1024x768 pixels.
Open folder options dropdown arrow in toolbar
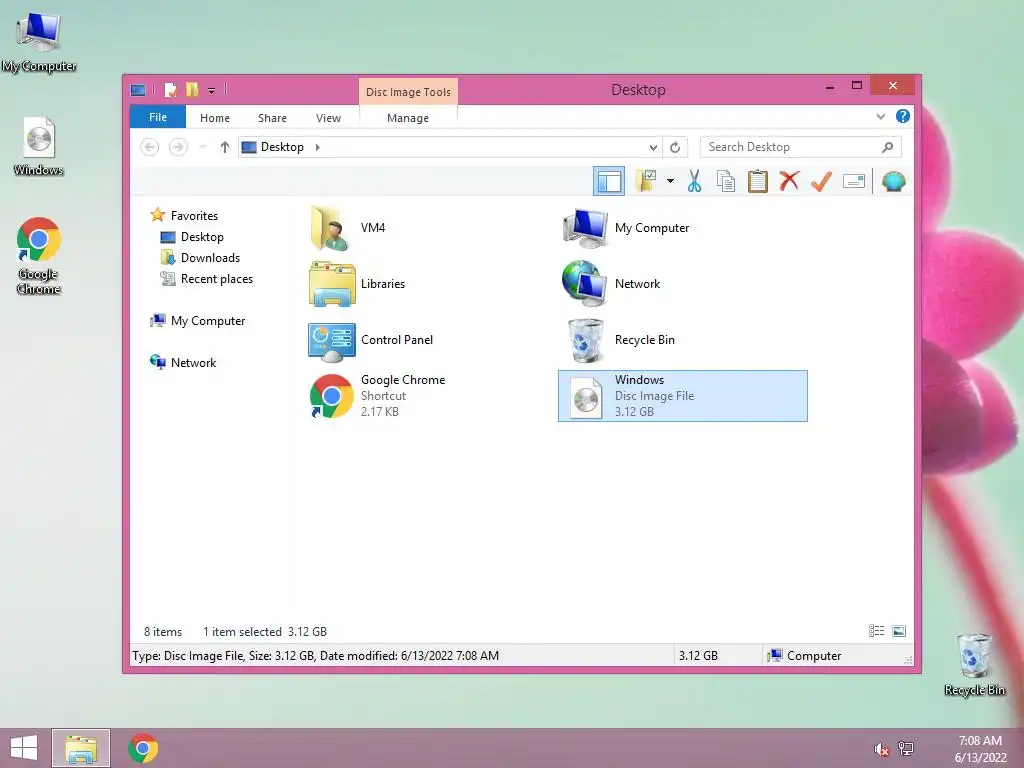pos(670,181)
